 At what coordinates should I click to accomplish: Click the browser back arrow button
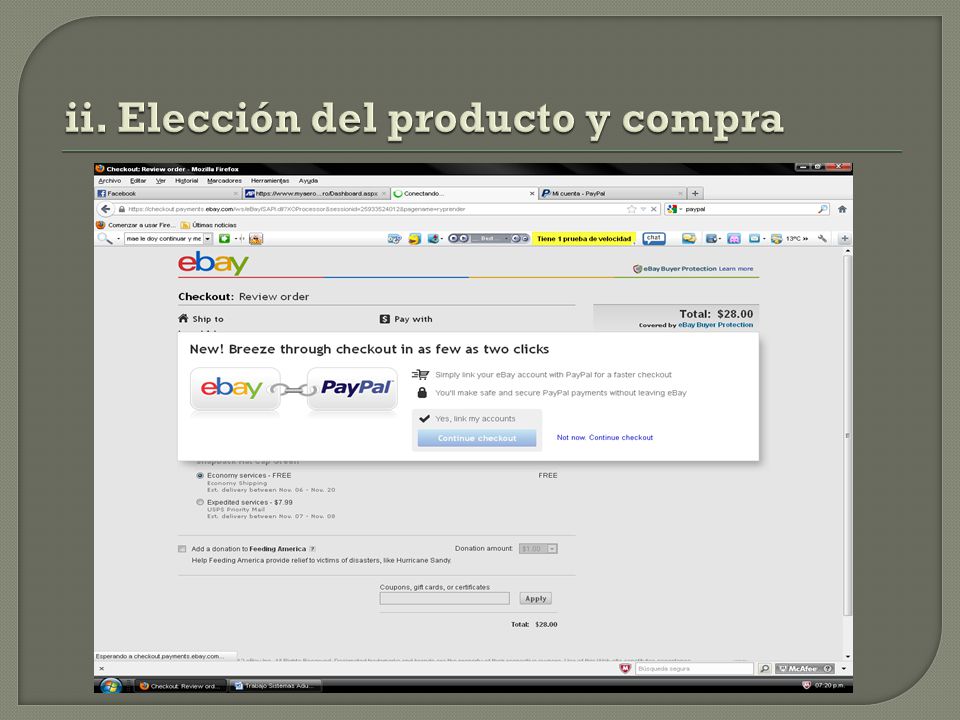(105, 209)
